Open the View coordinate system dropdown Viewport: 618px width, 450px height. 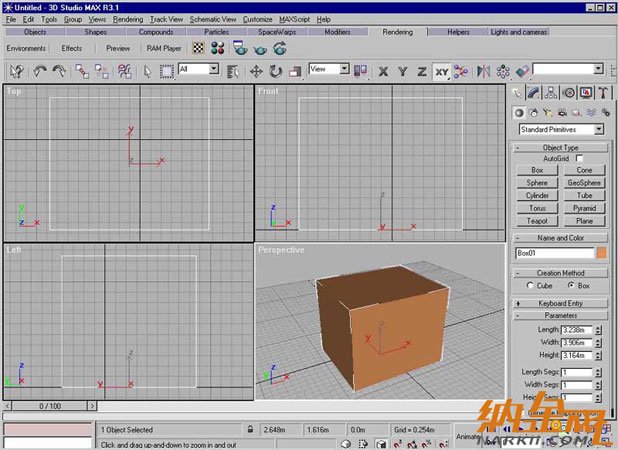(329, 69)
